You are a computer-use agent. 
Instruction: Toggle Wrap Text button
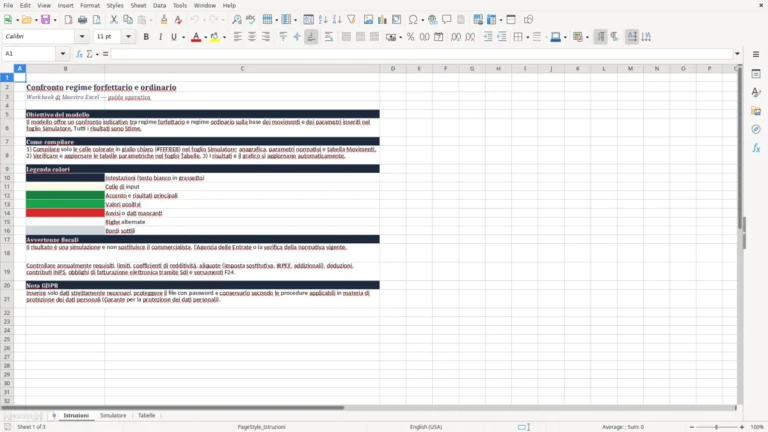pos(329,37)
